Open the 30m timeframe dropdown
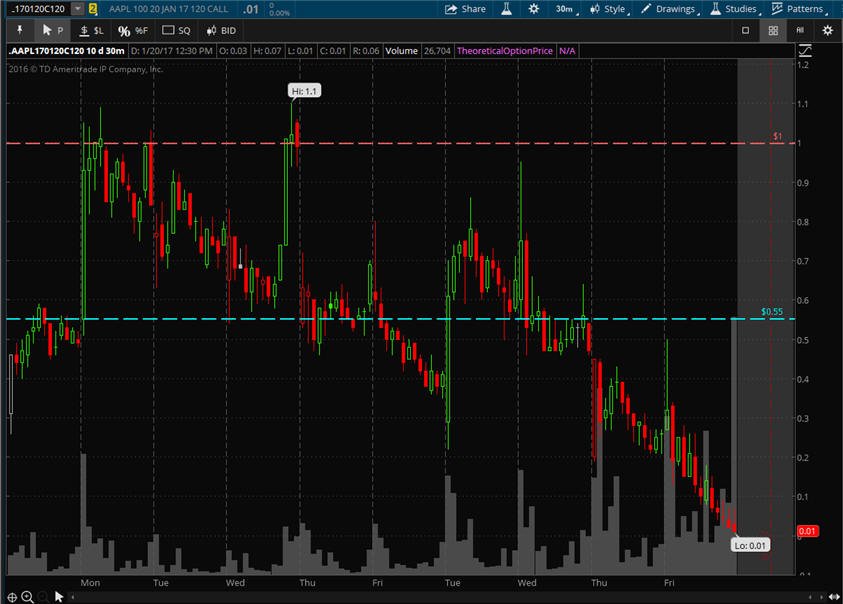 [x=567, y=9]
